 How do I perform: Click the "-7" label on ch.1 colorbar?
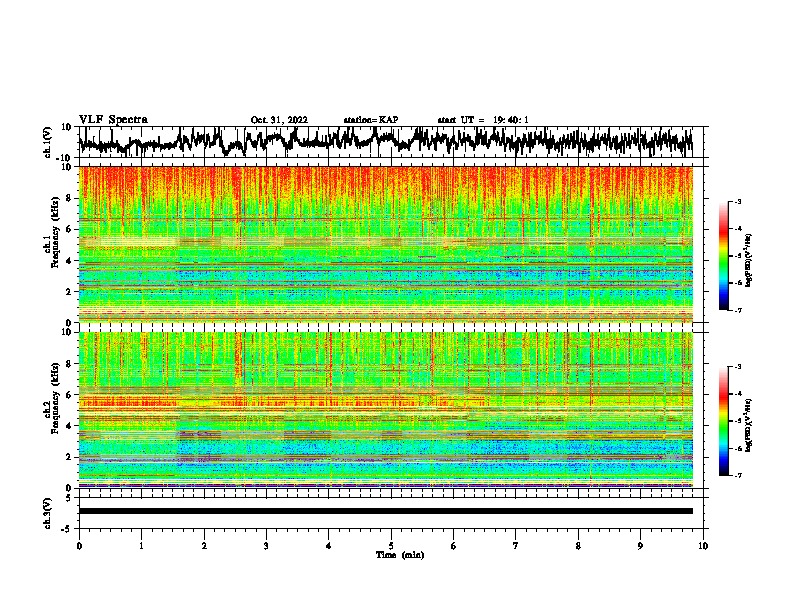point(737,310)
